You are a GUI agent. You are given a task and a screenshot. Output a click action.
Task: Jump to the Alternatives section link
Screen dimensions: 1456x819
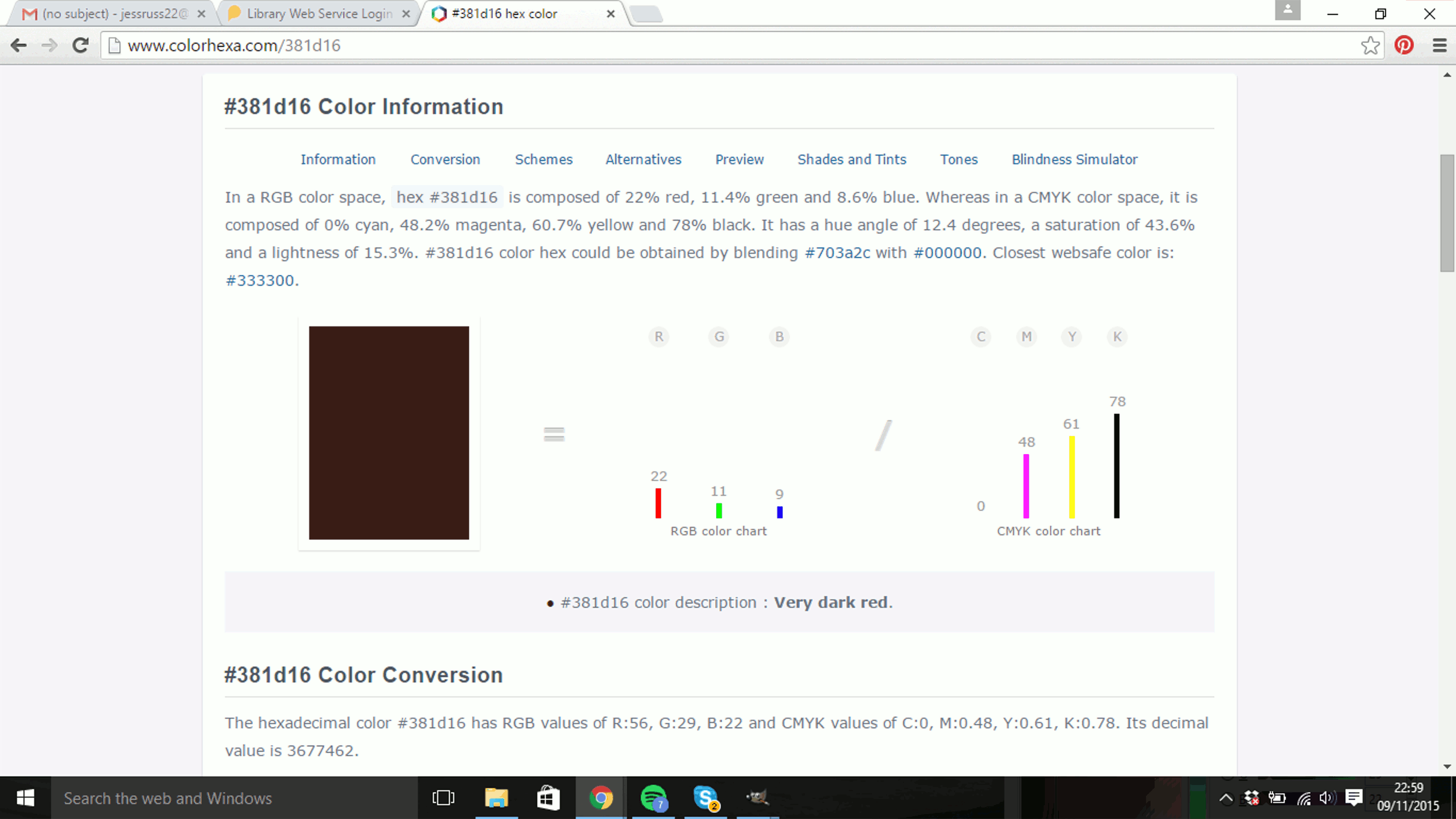643,159
